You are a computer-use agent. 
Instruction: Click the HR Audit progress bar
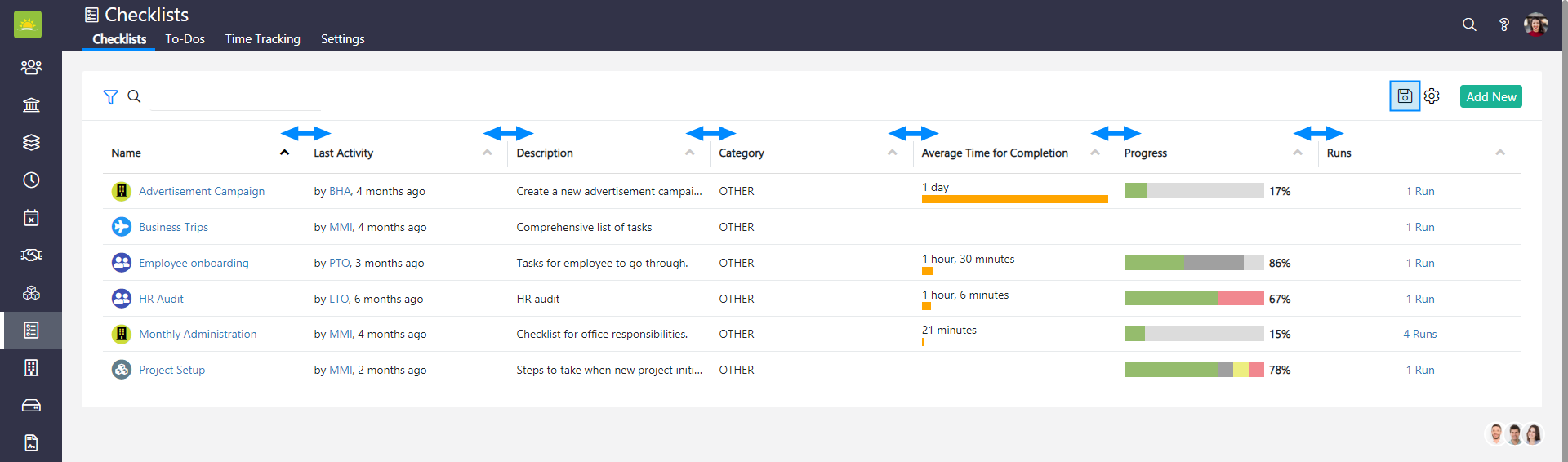click(1193, 299)
